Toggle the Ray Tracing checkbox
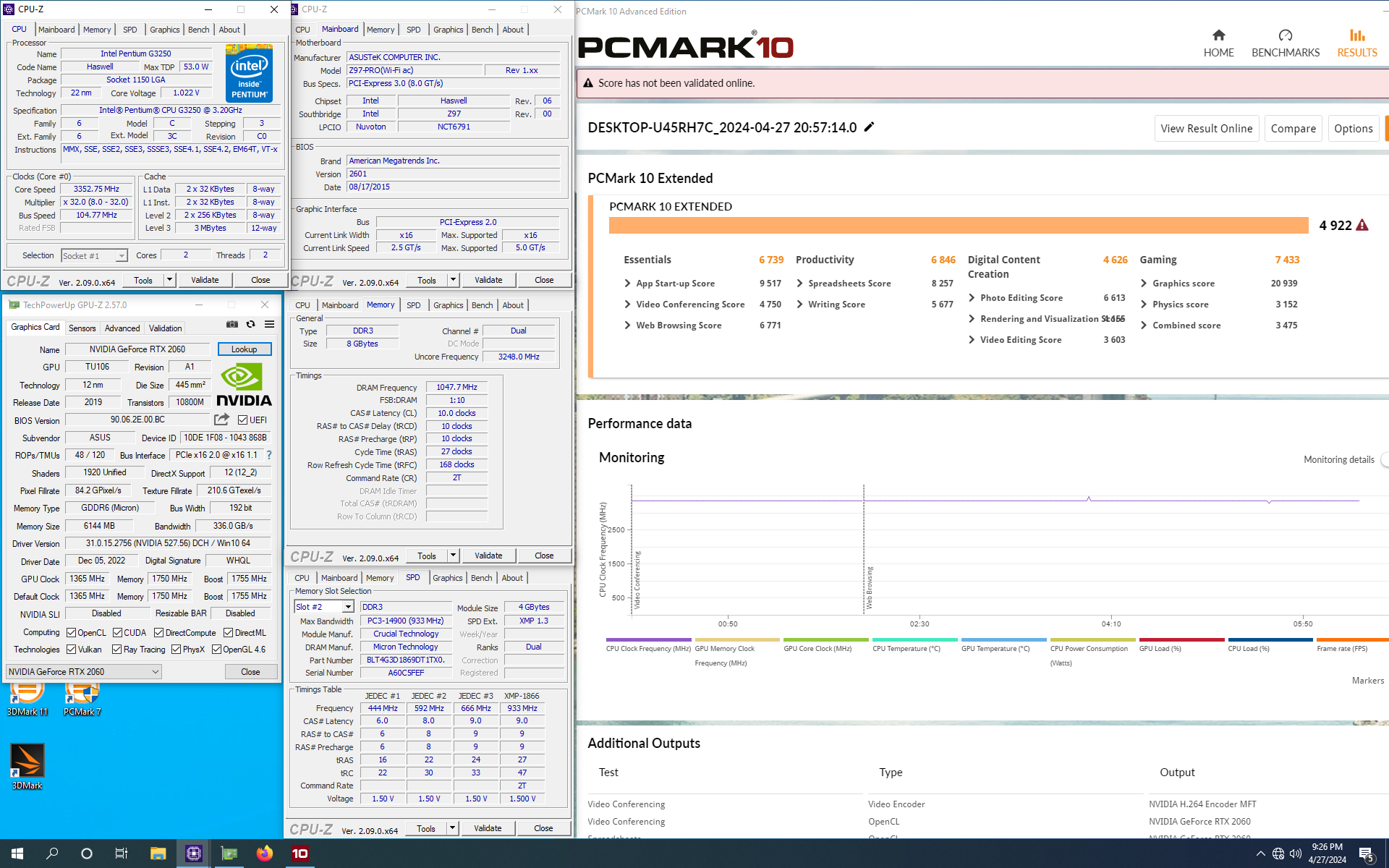Image resolution: width=1389 pixels, height=868 pixels. click(116, 650)
